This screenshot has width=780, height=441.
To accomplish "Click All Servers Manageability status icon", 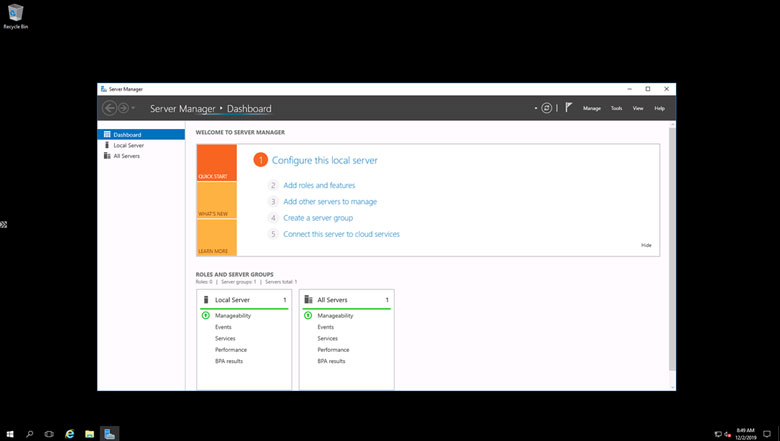I will coord(308,315).
